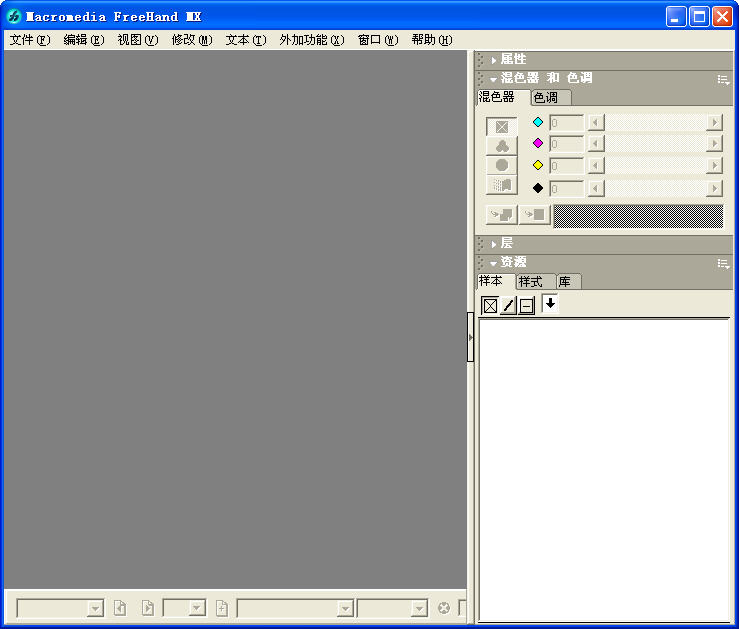Click the cyan slider left arrow

[596, 123]
